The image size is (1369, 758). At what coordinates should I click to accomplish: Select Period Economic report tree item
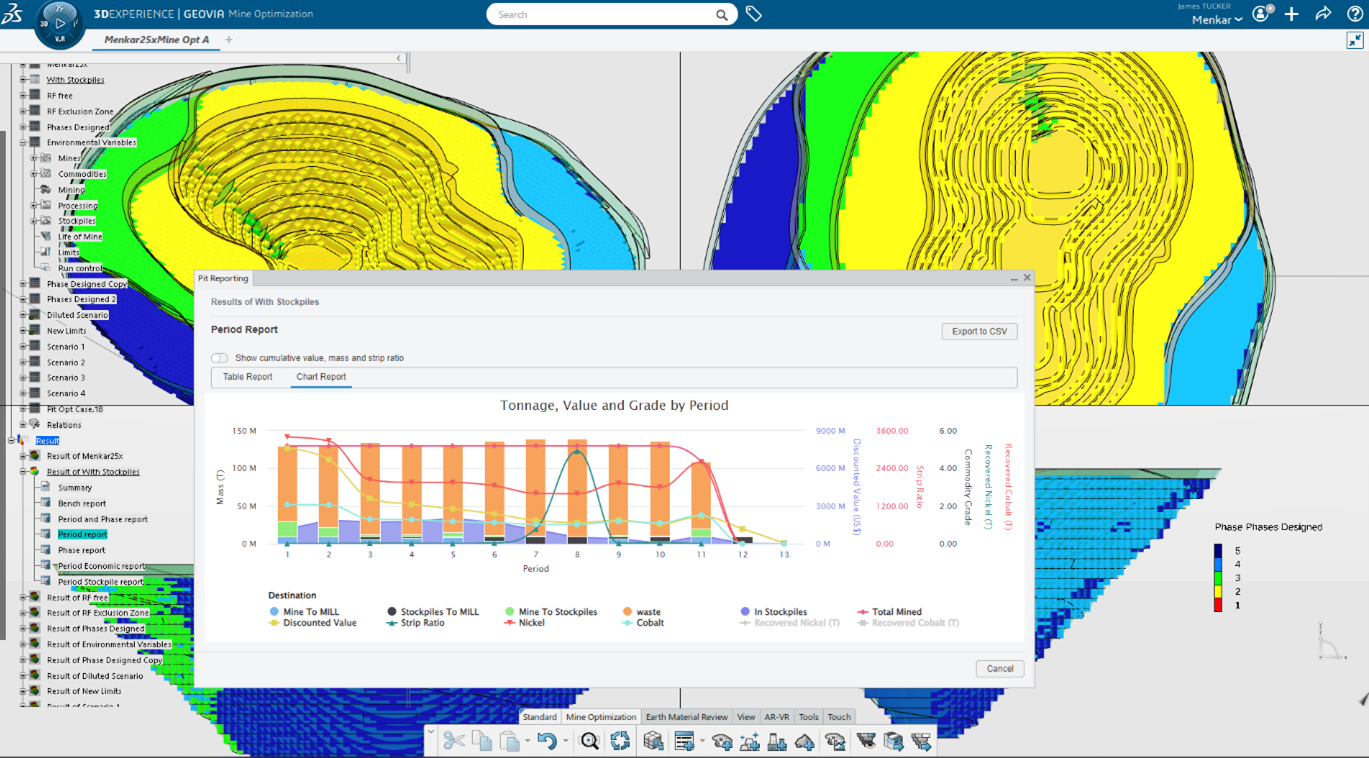coord(101,566)
